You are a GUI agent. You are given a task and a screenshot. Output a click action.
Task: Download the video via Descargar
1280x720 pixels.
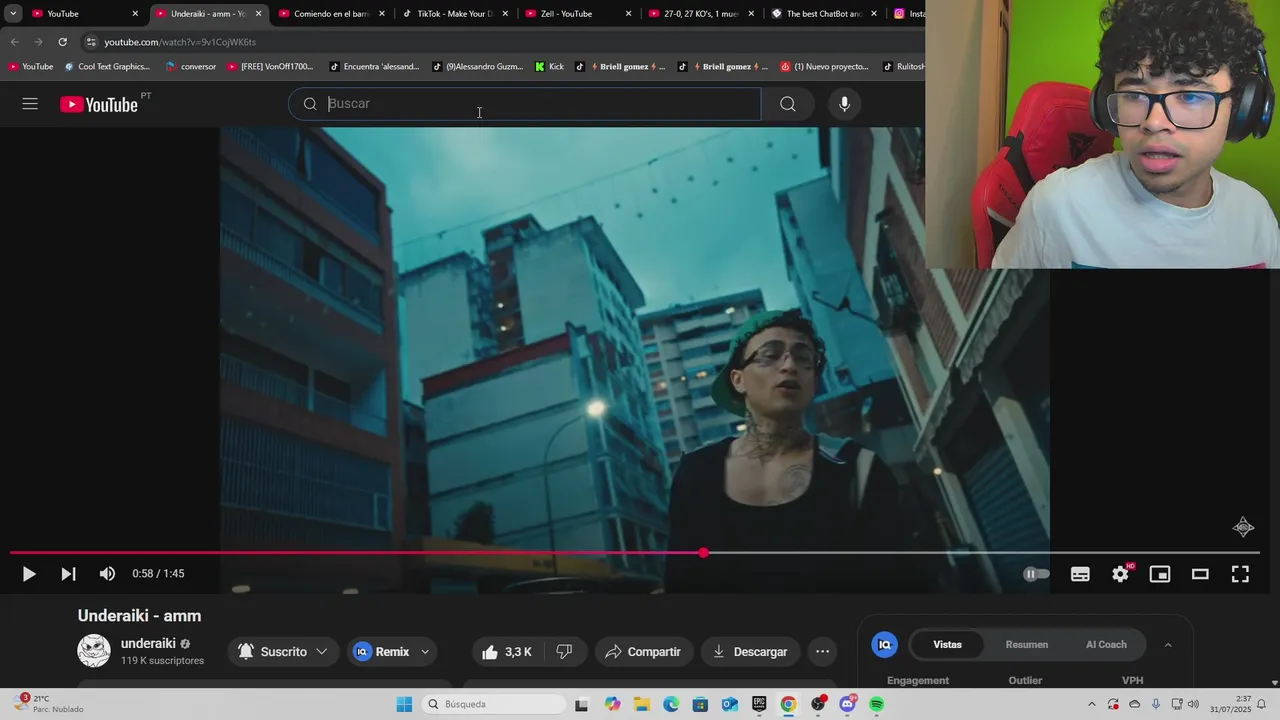(x=750, y=652)
